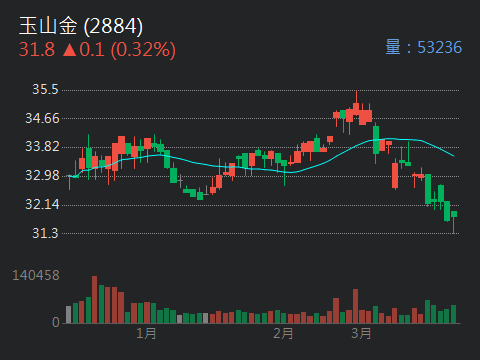Viewport: 480px width, 360px height.
Task: Click the first gray volume bar on the left
Action: tap(69, 314)
